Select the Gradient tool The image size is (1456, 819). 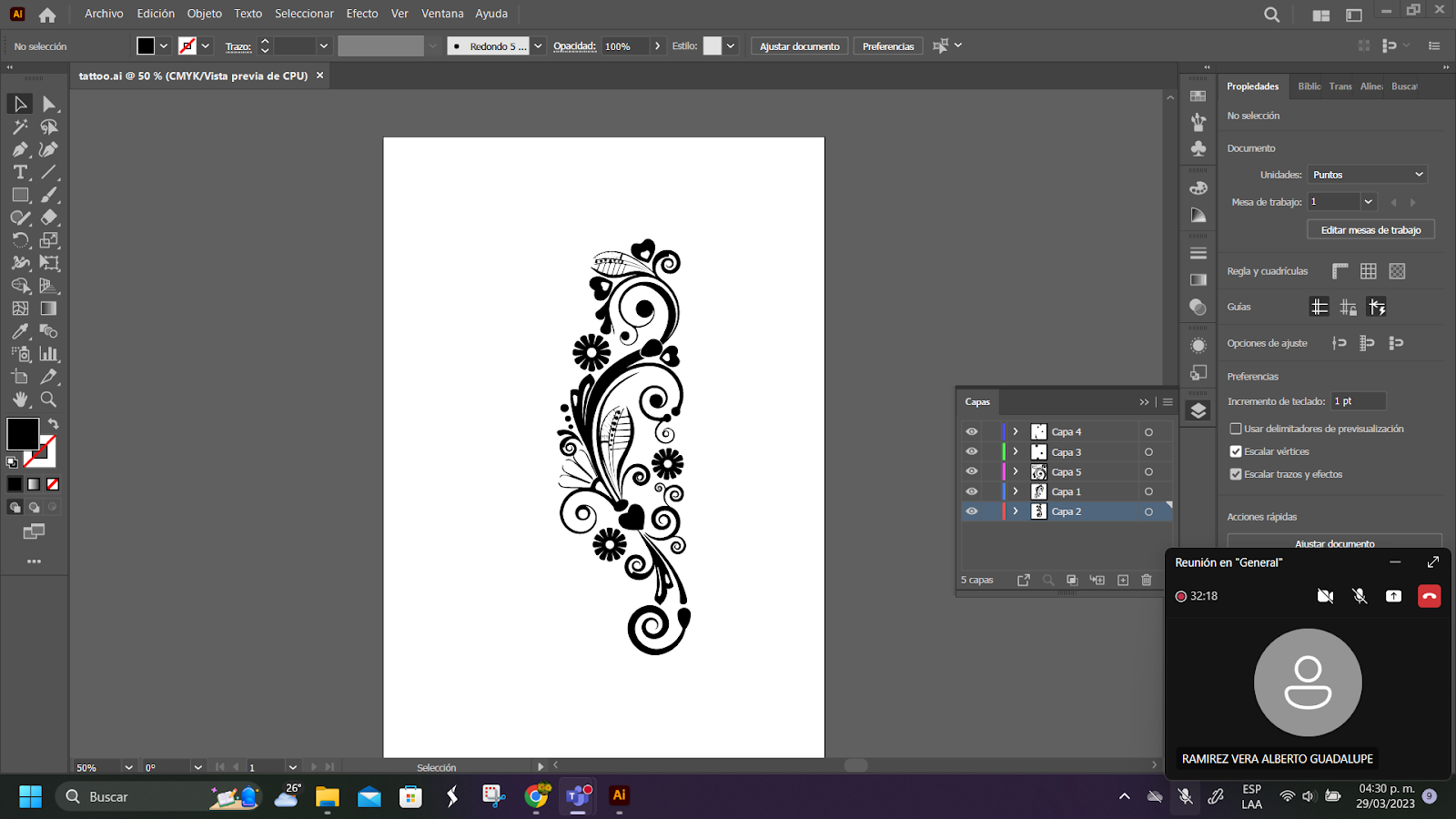point(49,308)
